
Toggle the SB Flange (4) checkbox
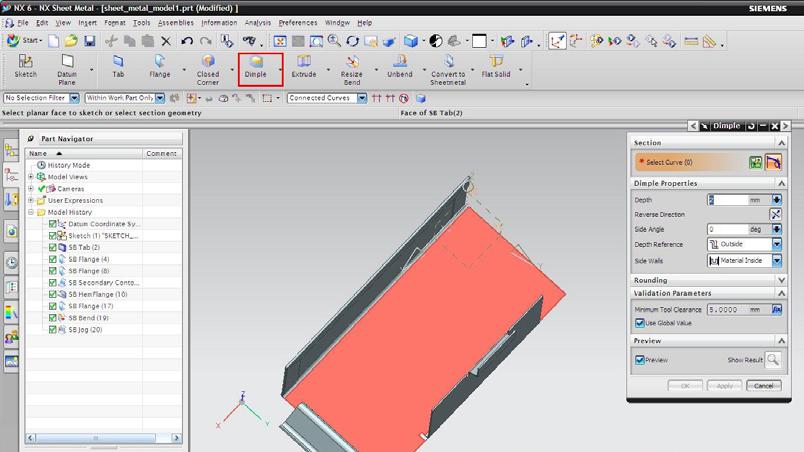pyautogui.click(x=52, y=259)
